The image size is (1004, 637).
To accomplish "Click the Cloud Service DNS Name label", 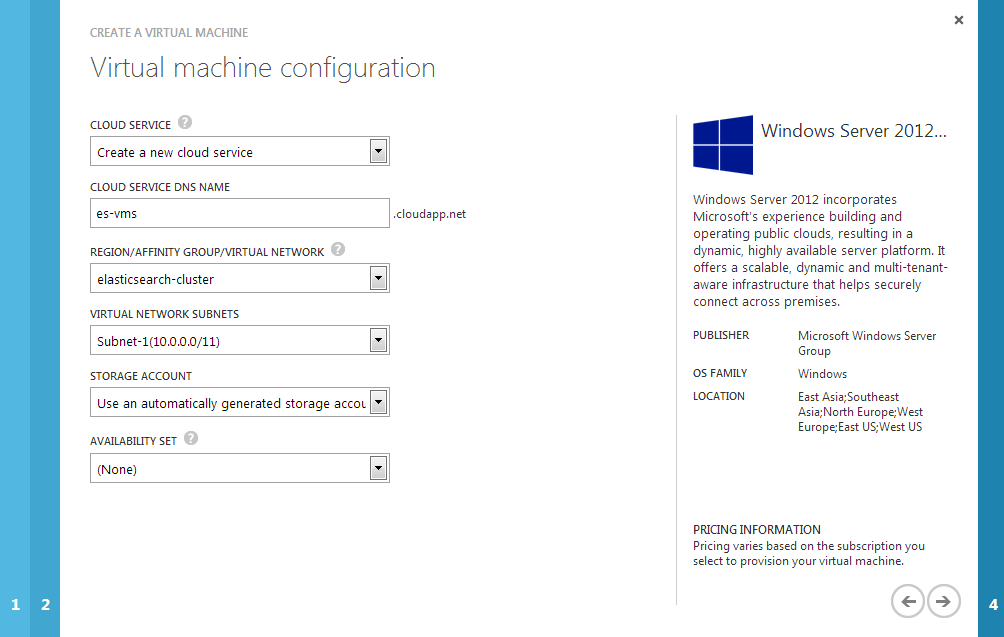I will pyautogui.click(x=160, y=187).
